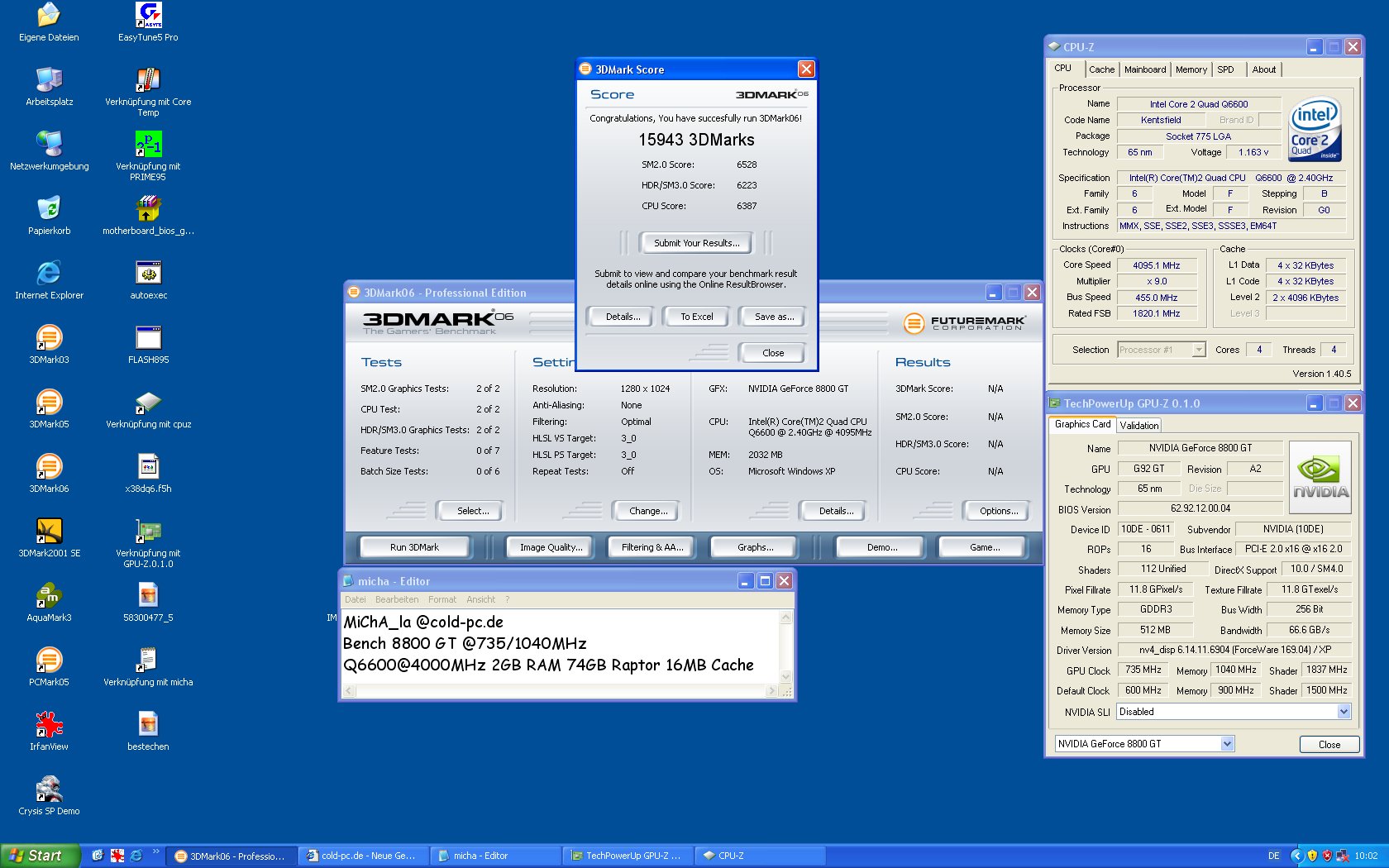Open the Bearbeiten menu in Editor

tap(397, 599)
